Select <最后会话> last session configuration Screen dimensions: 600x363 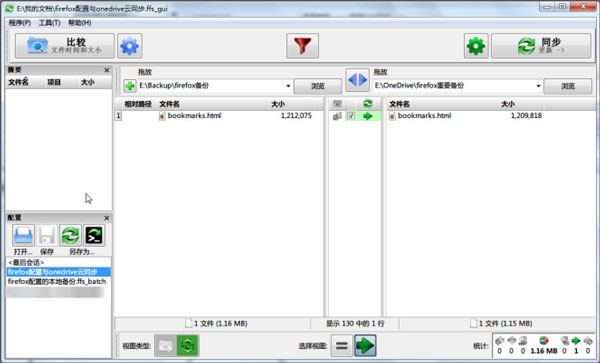[x=59, y=262]
